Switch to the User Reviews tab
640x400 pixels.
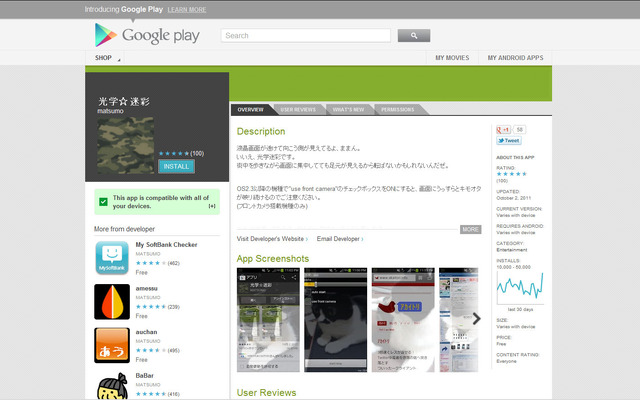298,110
